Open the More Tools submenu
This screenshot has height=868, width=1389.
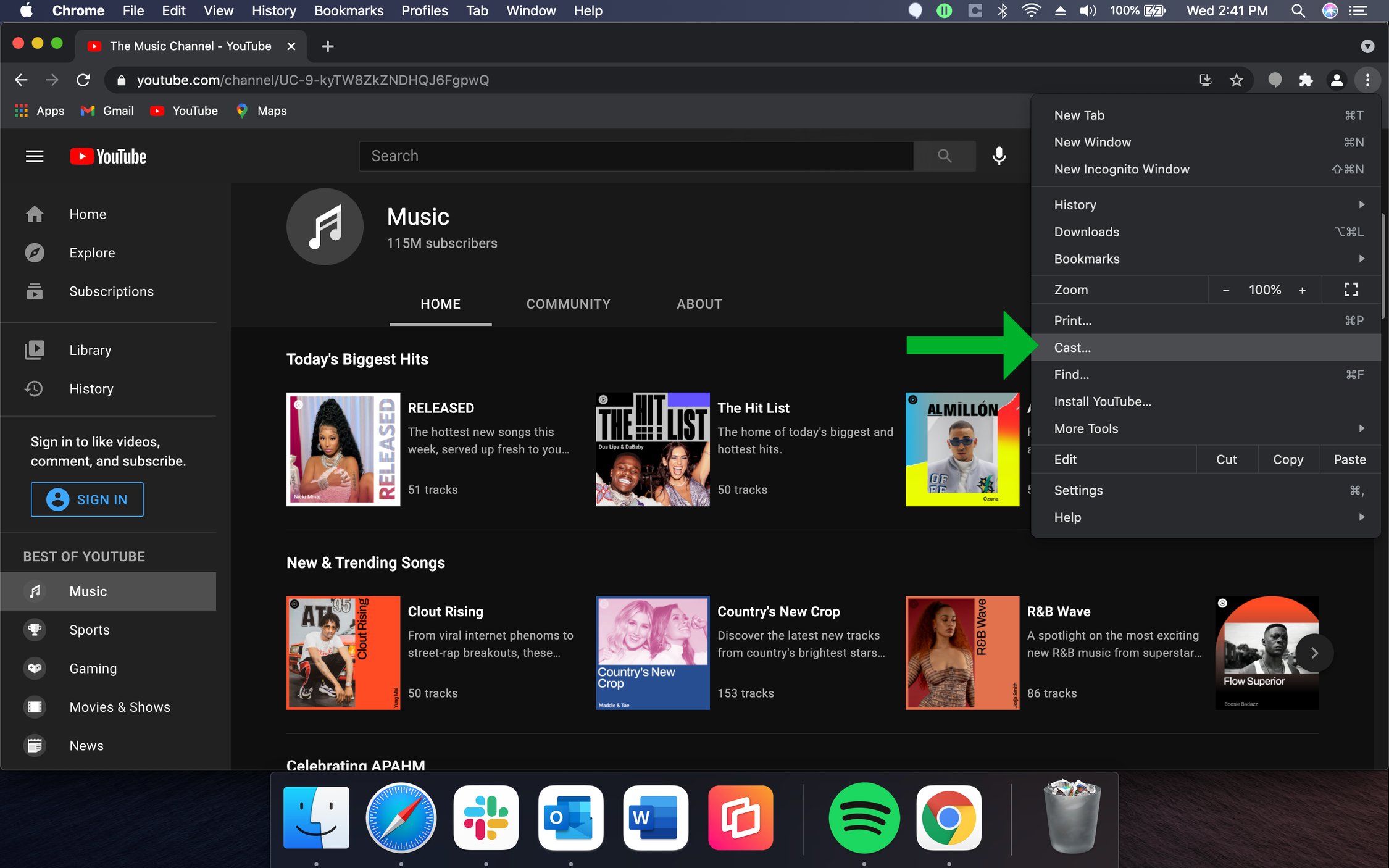tap(1085, 428)
